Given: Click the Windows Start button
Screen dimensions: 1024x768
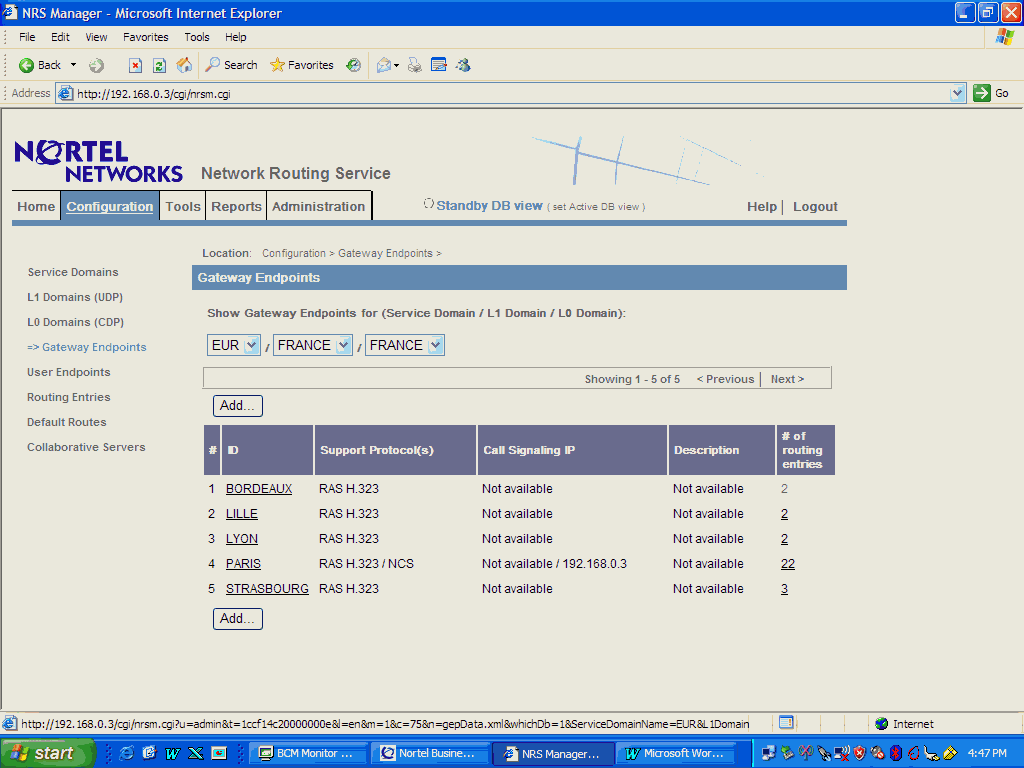Looking at the screenshot, I should pyautogui.click(x=46, y=753).
